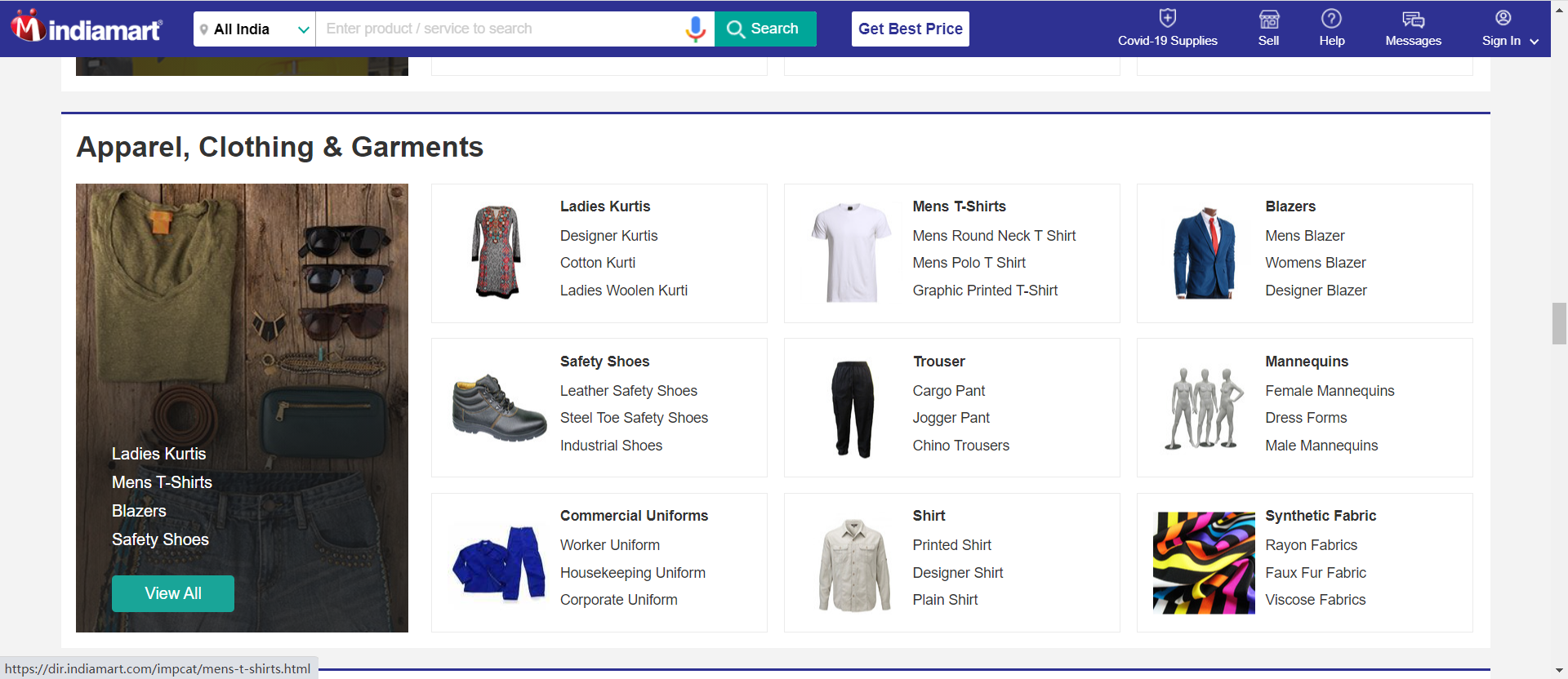Select Housekeeping Uniform link

[x=632, y=573]
